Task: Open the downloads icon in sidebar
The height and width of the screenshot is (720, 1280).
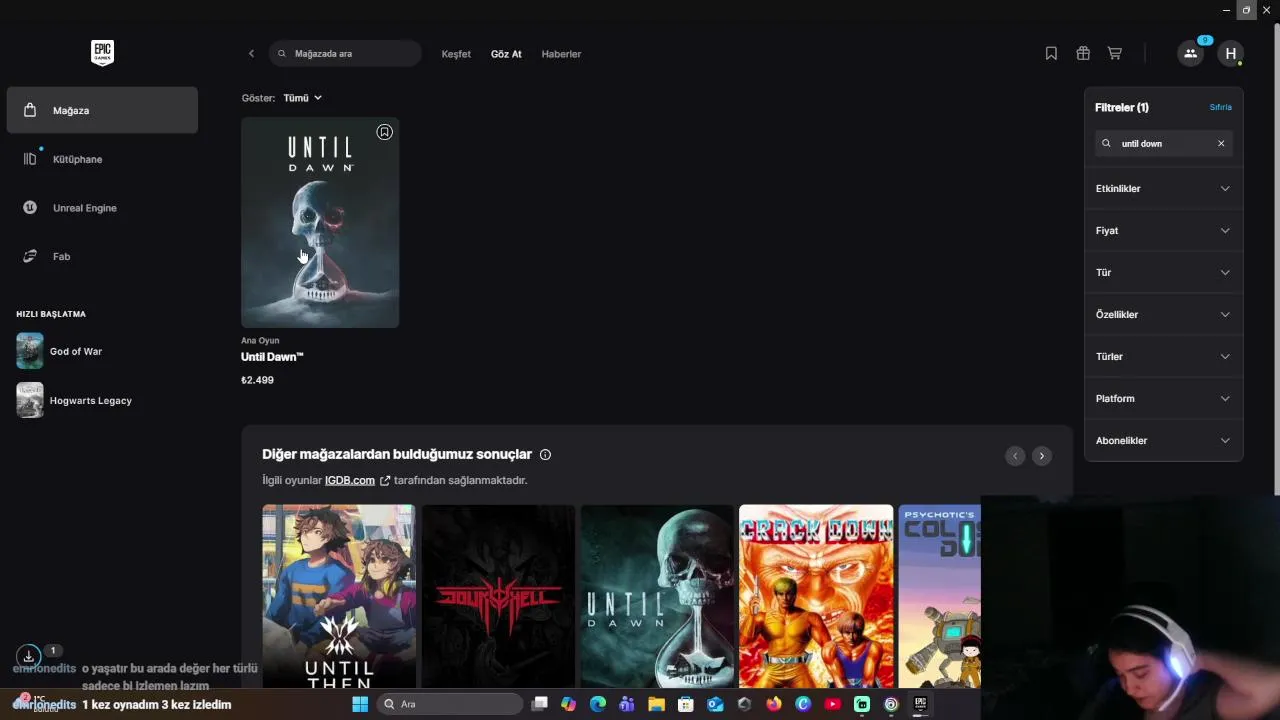Action: pyautogui.click(x=29, y=656)
